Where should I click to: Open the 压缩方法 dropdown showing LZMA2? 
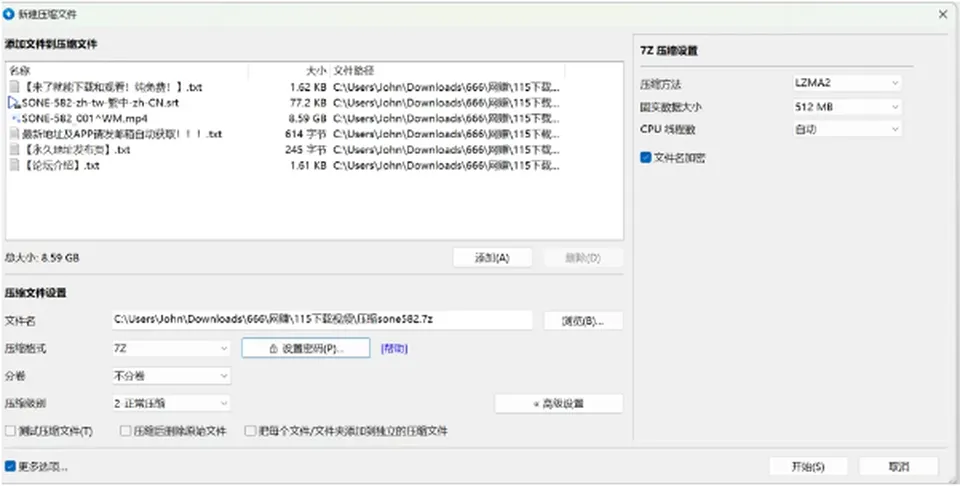pos(847,83)
